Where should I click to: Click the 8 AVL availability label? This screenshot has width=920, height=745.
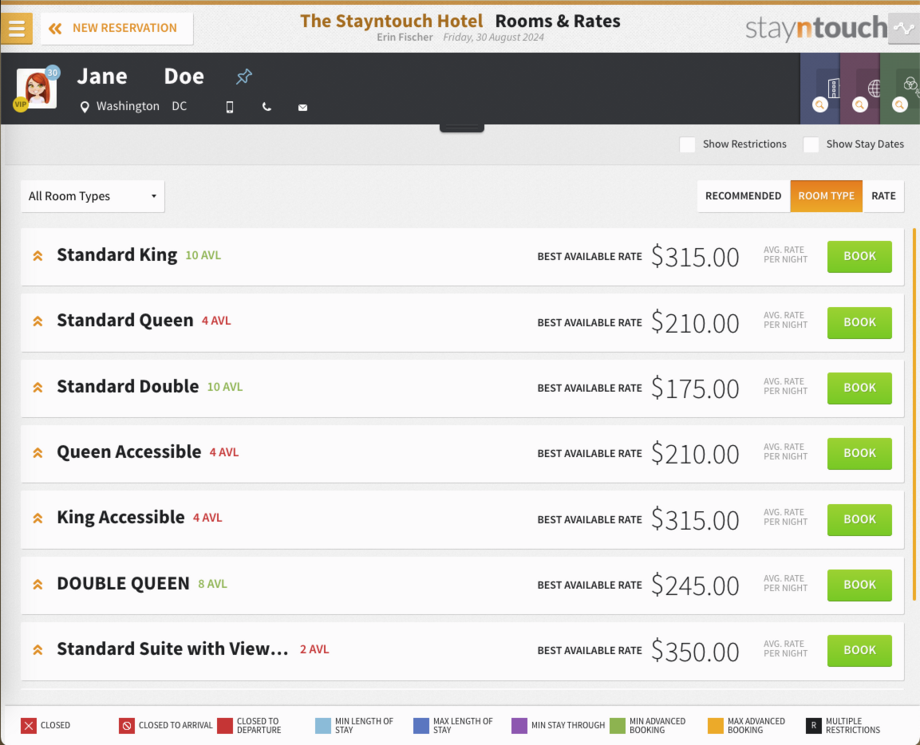(212, 584)
